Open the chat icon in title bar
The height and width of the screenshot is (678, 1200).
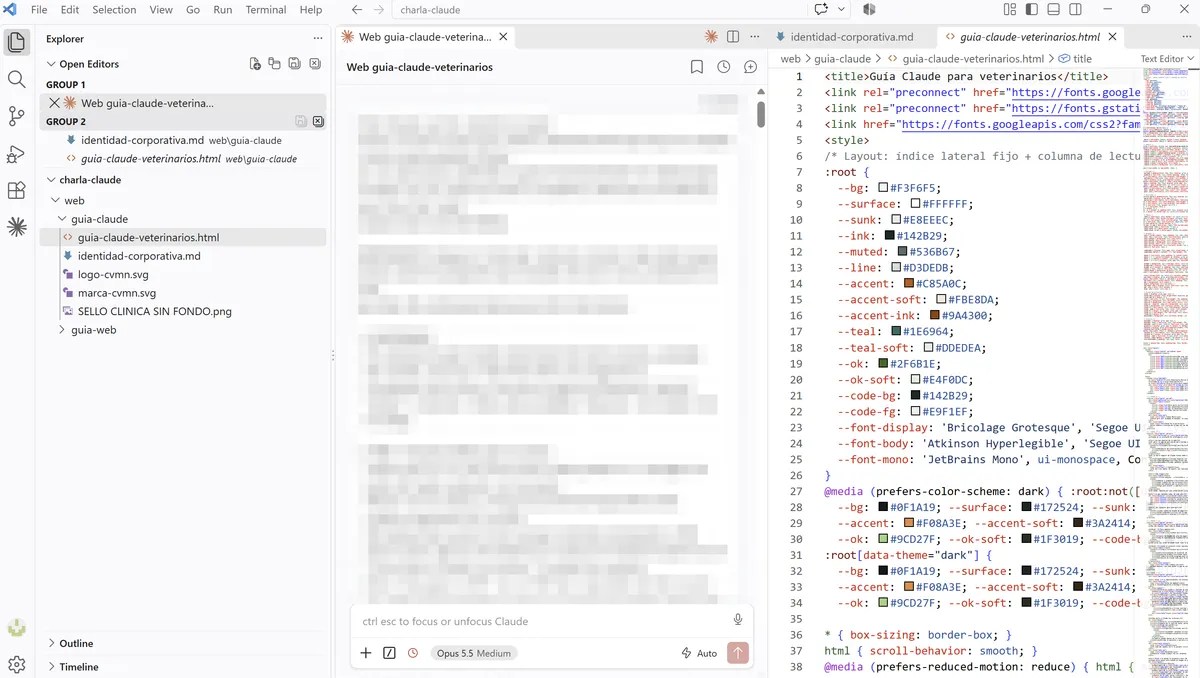click(821, 9)
